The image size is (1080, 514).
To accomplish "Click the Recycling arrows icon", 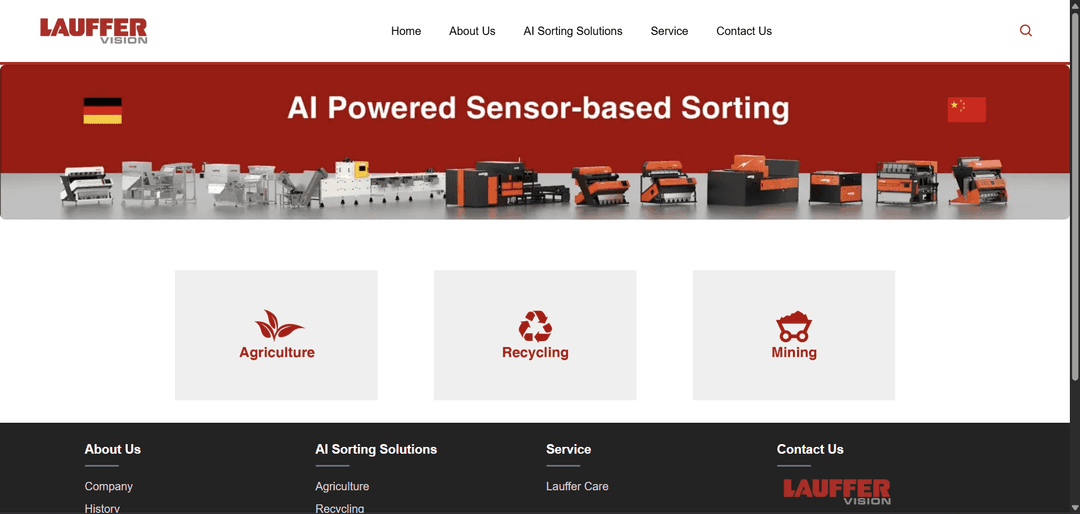I will (535, 326).
